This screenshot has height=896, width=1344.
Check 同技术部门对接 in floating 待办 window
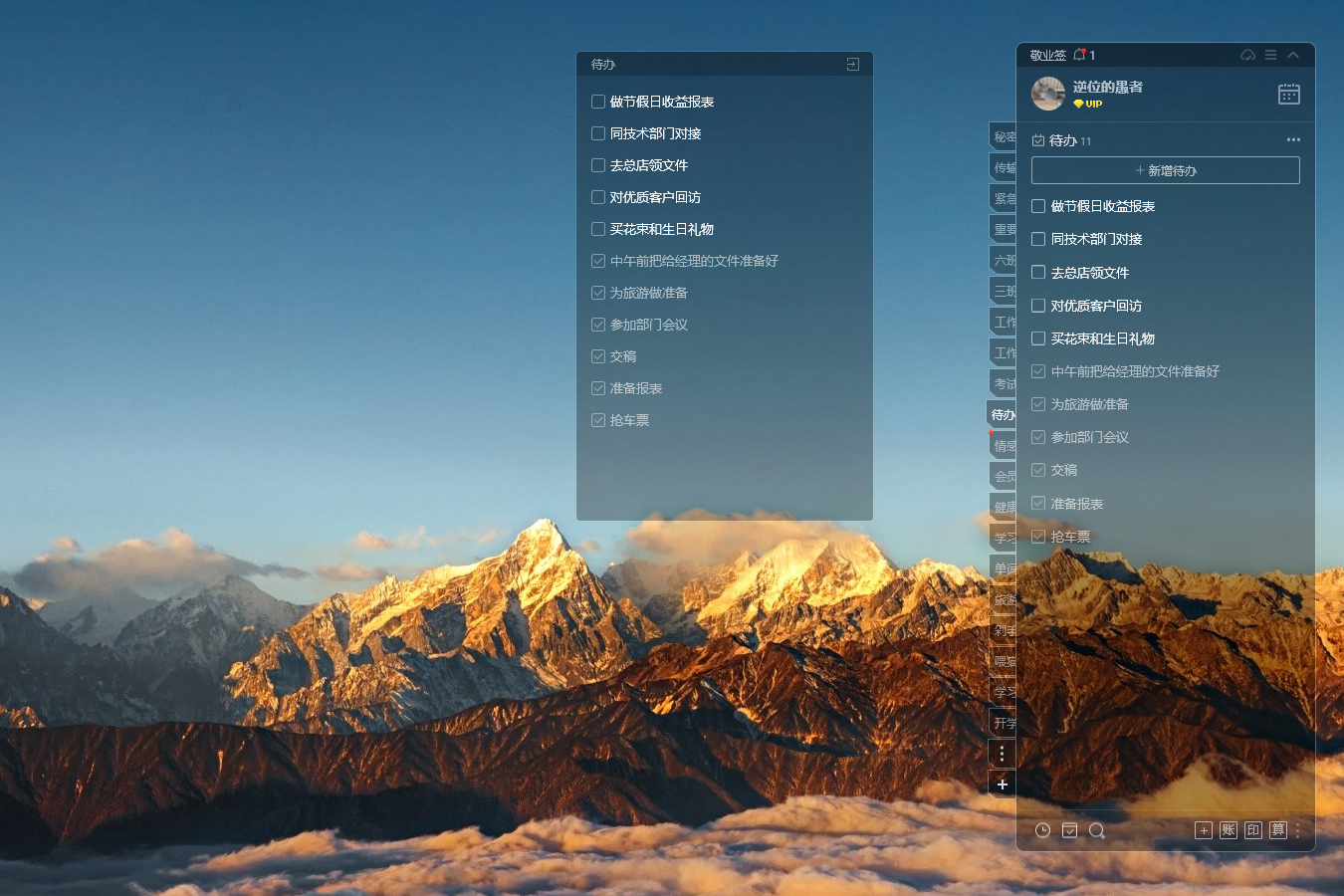[x=598, y=133]
